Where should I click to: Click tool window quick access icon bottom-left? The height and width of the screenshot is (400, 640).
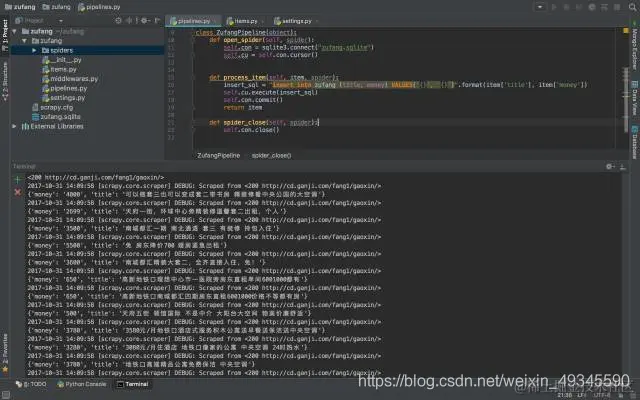coord(6,395)
